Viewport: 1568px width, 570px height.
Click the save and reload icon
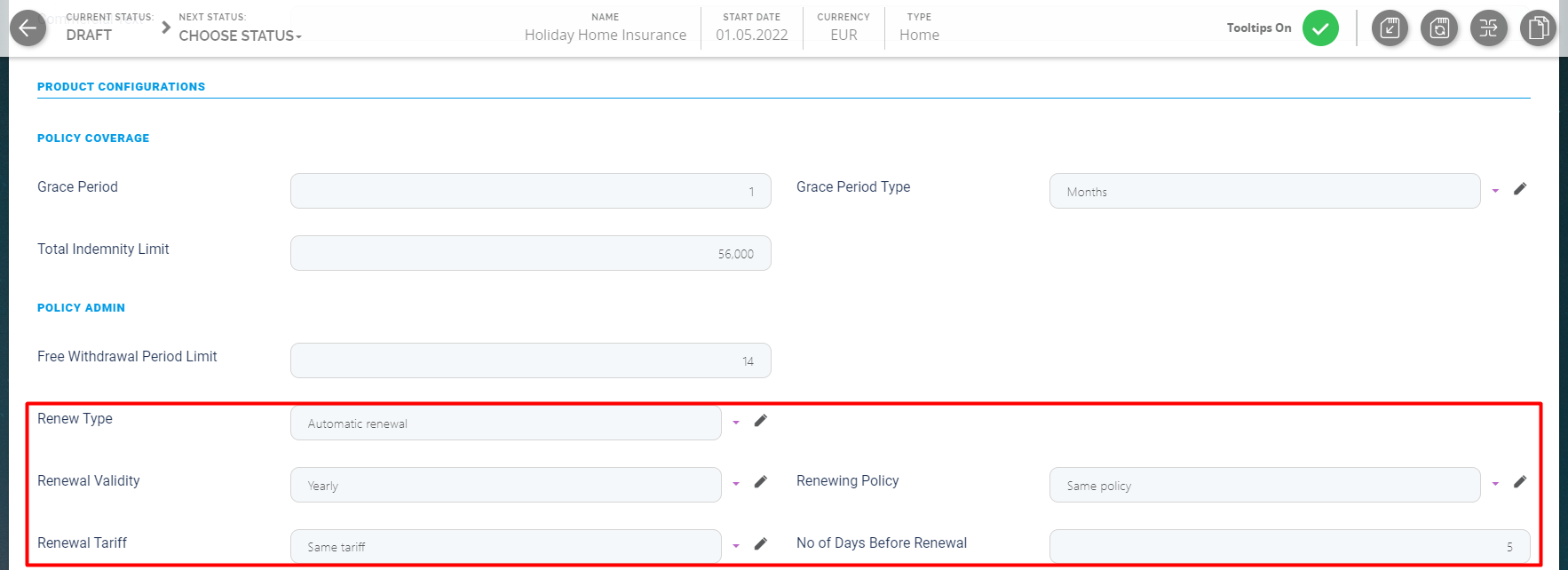point(1439,28)
